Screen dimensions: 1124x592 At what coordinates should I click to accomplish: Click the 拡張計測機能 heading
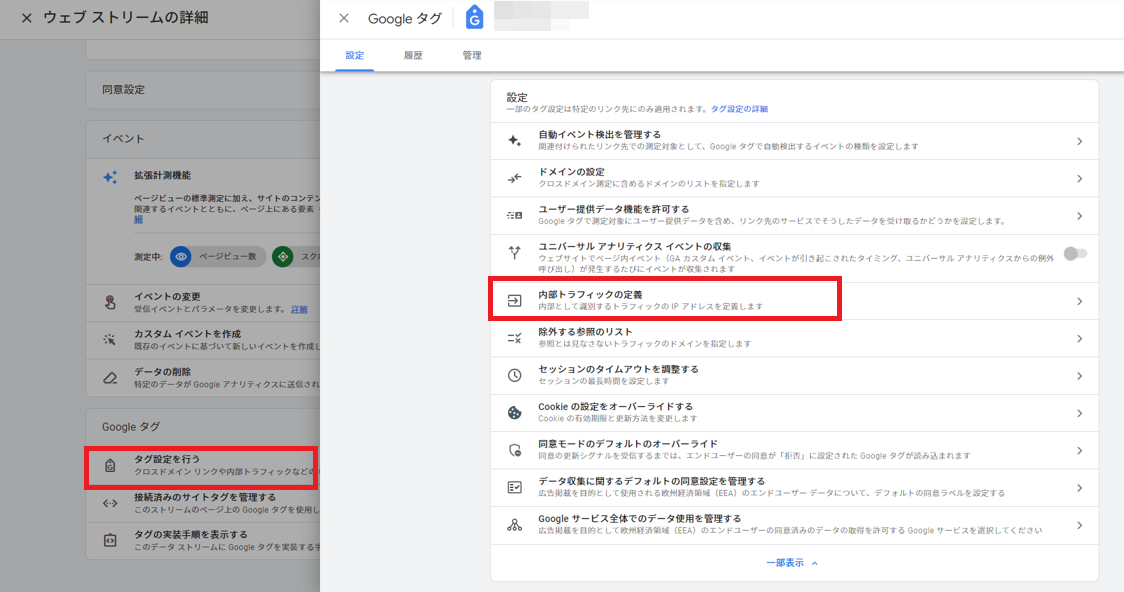coord(162,175)
